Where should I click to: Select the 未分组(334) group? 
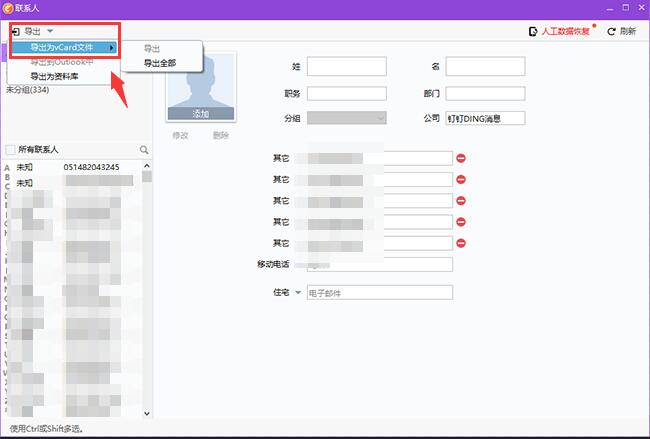click(27, 90)
